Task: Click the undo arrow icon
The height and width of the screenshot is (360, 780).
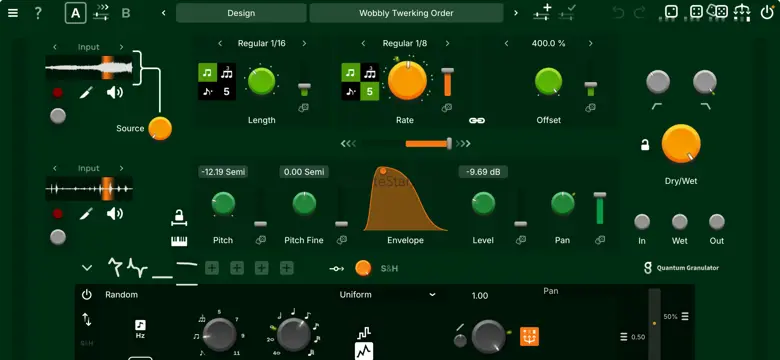Action: click(x=619, y=13)
